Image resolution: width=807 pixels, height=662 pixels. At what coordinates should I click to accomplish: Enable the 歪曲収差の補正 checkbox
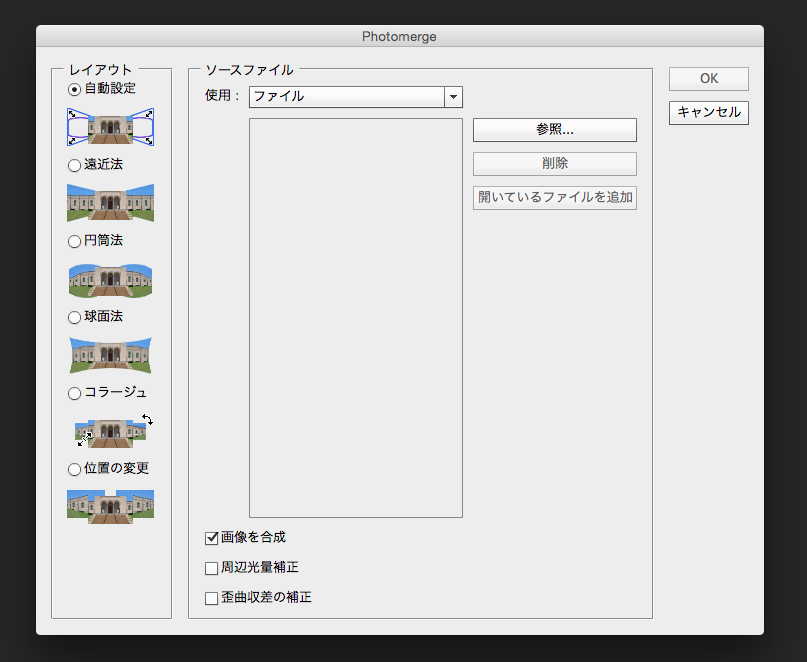pos(212,598)
